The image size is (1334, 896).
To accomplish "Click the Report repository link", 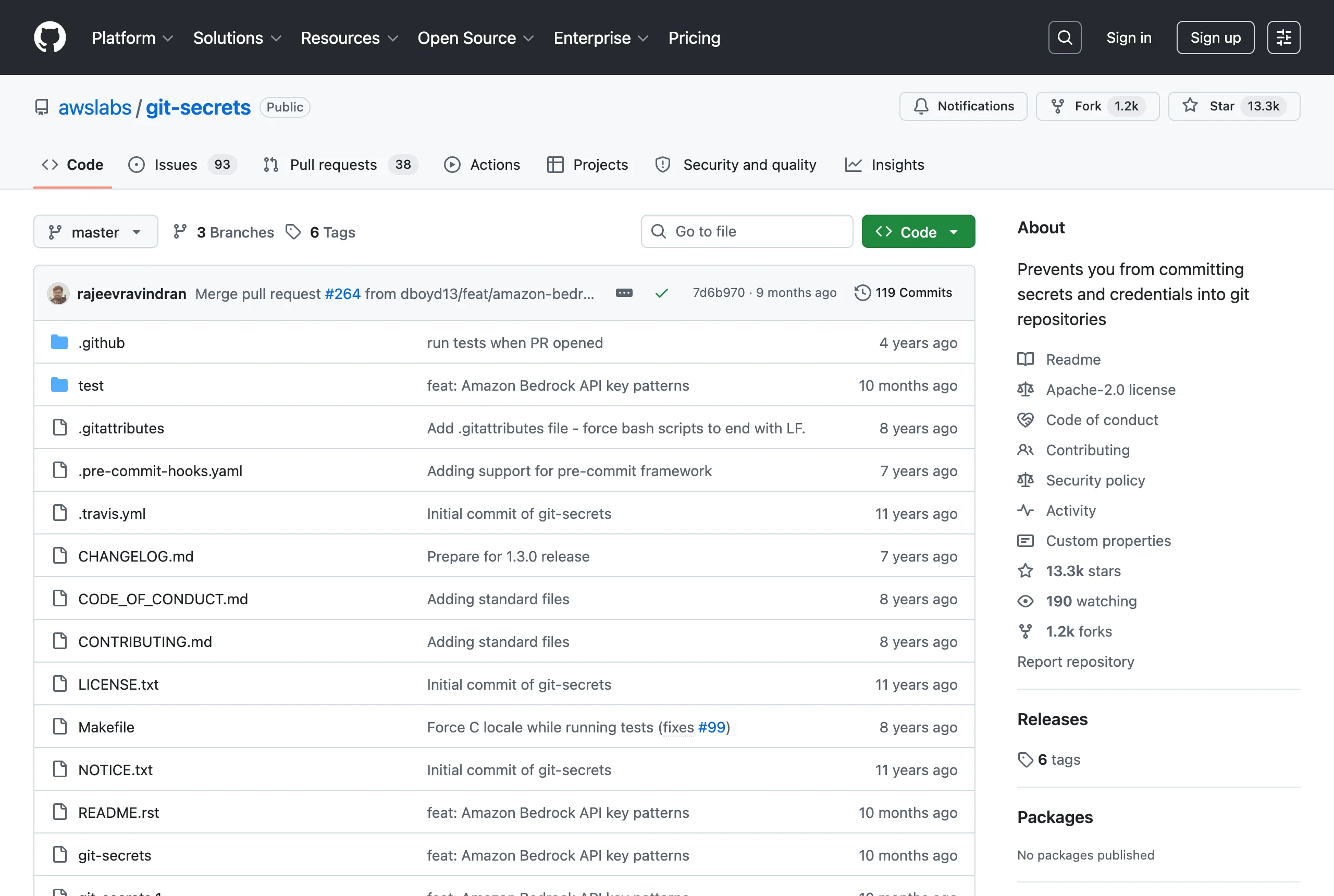I will click(x=1075, y=662).
